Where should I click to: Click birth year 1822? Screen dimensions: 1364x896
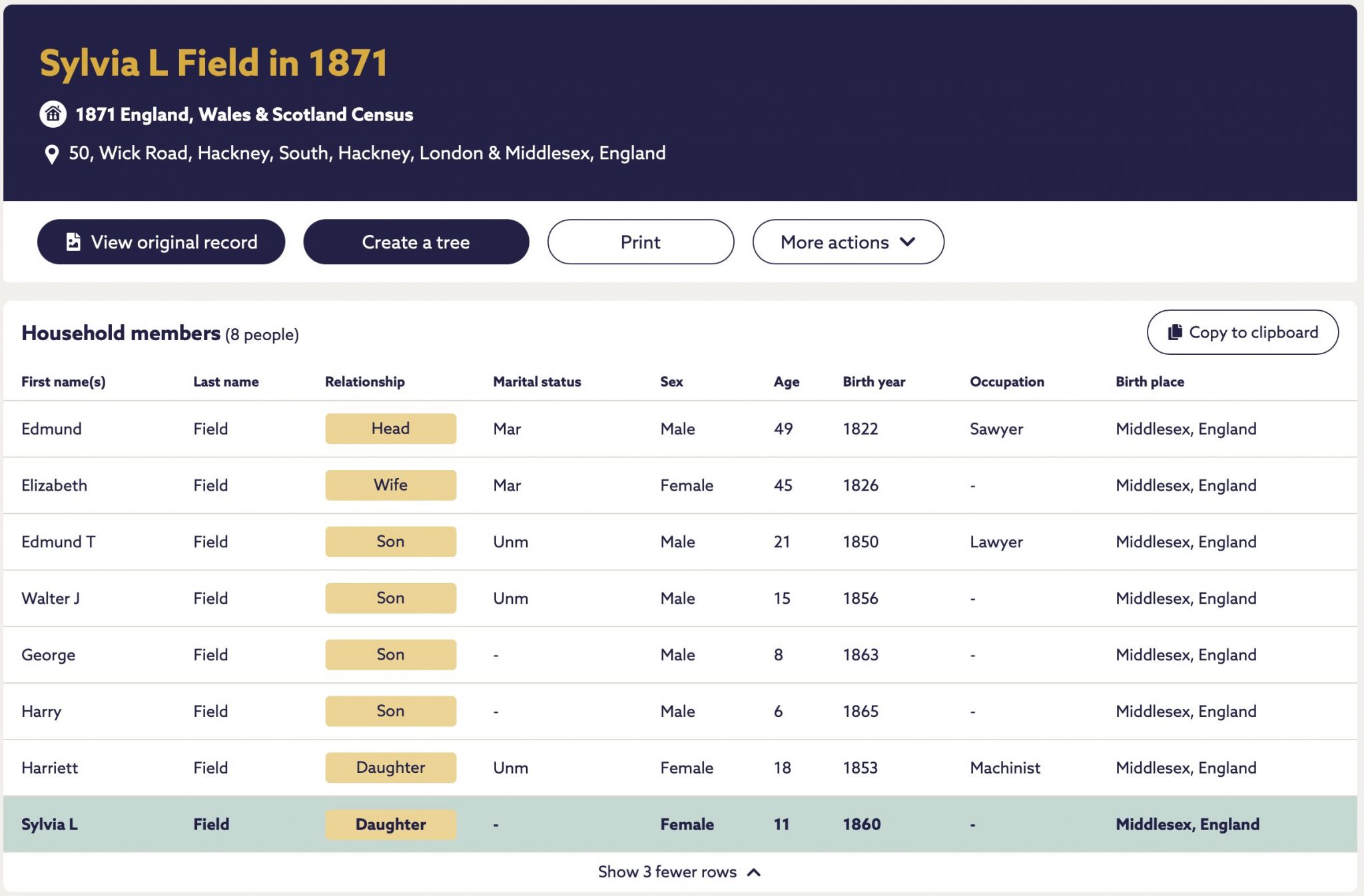tap(860, 429)
